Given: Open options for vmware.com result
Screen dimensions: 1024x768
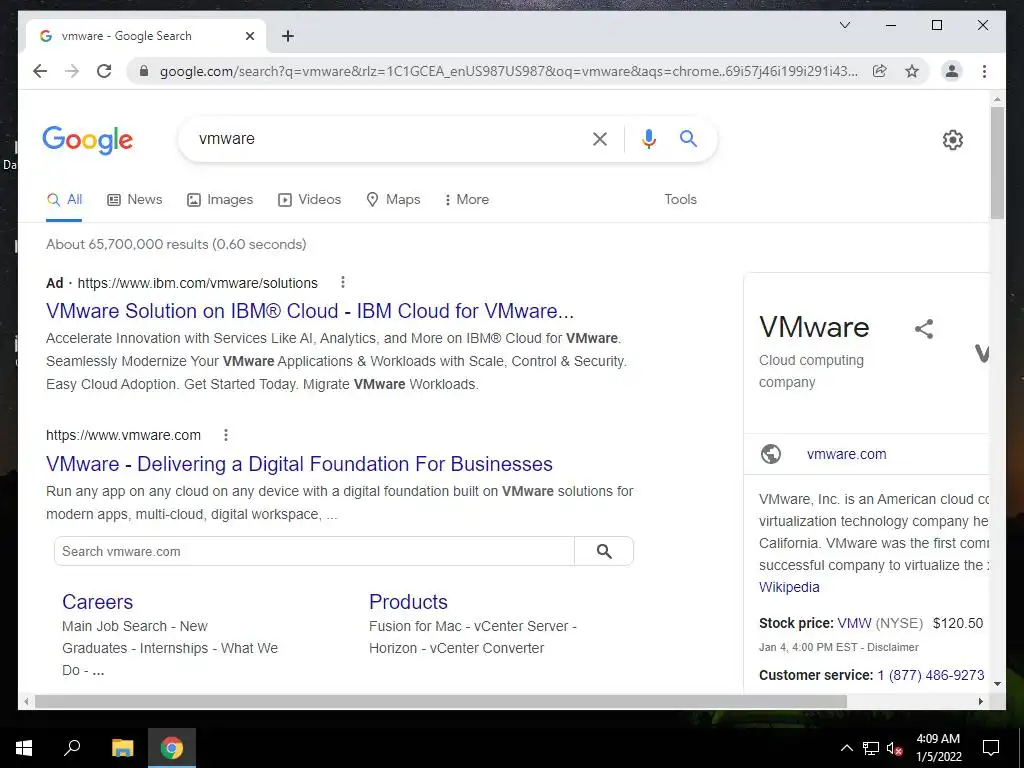Looking at the screenshot, I should pyautogui.click(x=226, y=435).
